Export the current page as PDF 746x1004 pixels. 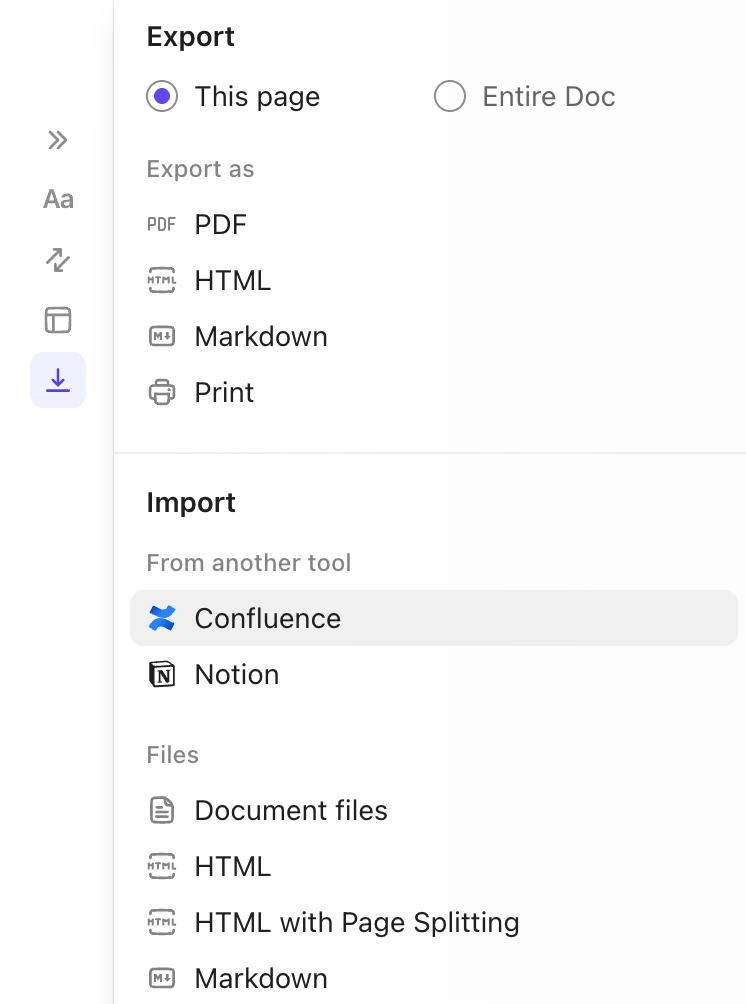tap(220, 224)
